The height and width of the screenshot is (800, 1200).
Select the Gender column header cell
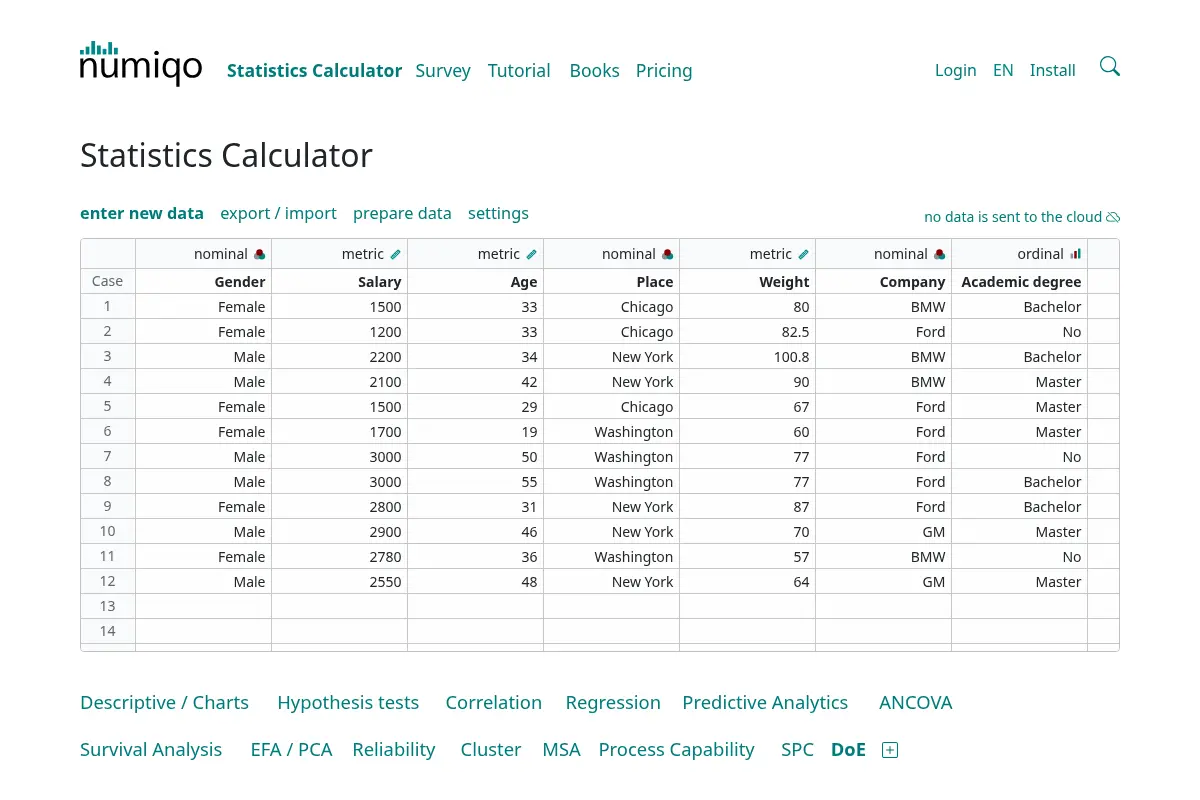204,282
